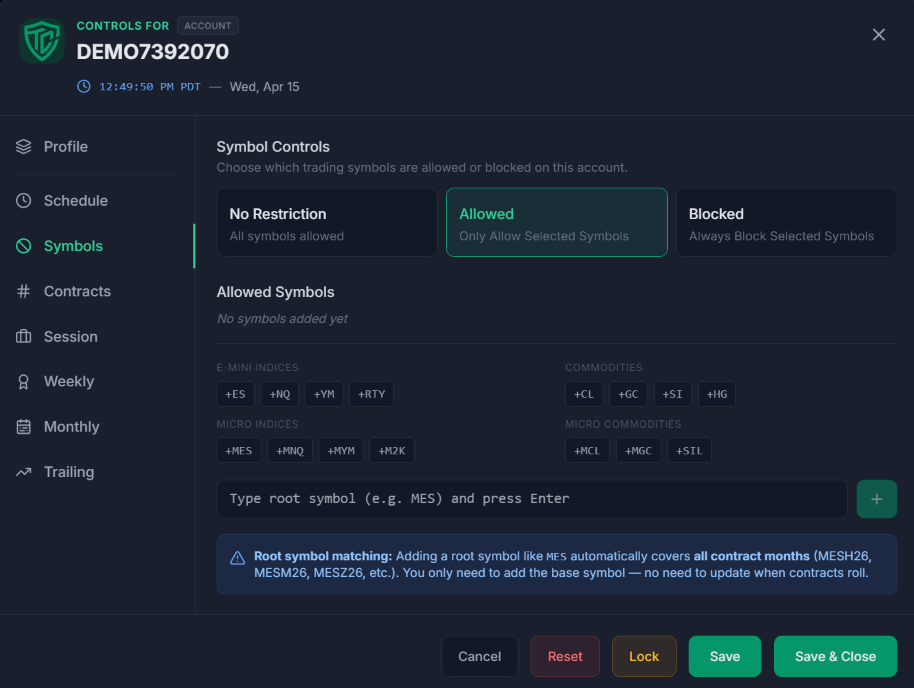Click Save & Close

point(835,656)
